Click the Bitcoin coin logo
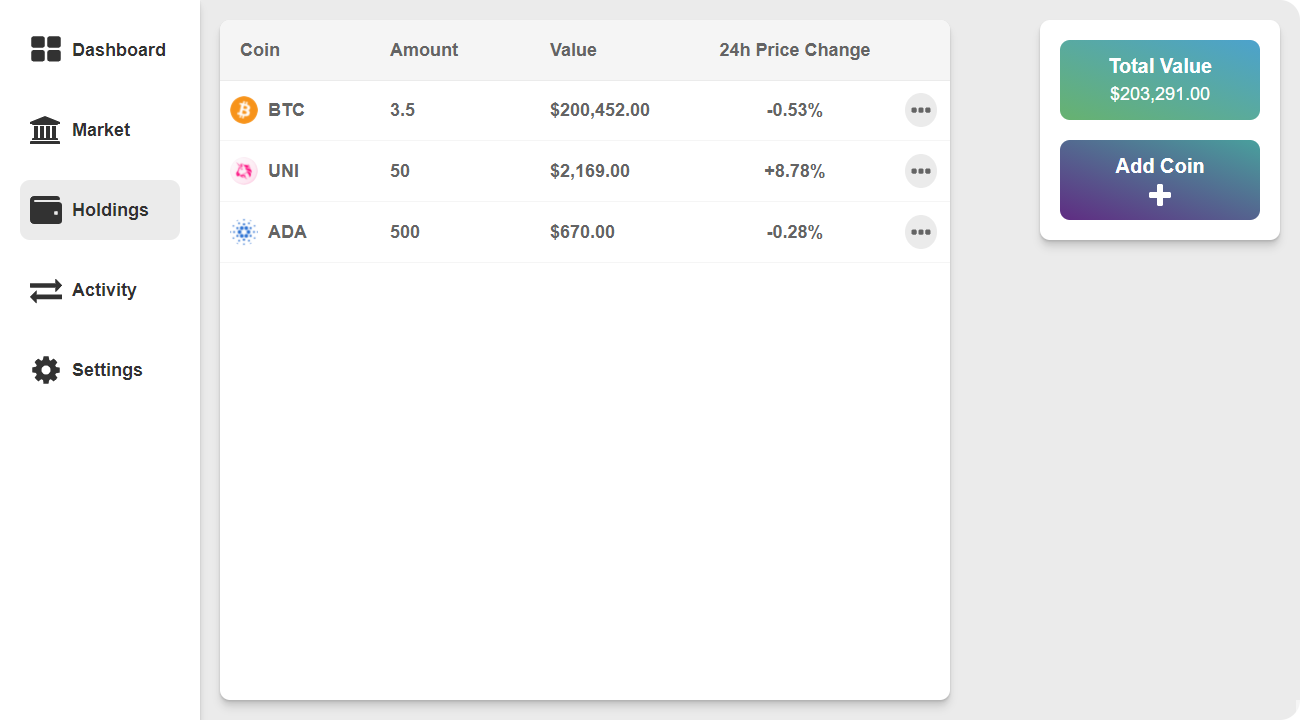1300x720 pixels. pos(244,110)
